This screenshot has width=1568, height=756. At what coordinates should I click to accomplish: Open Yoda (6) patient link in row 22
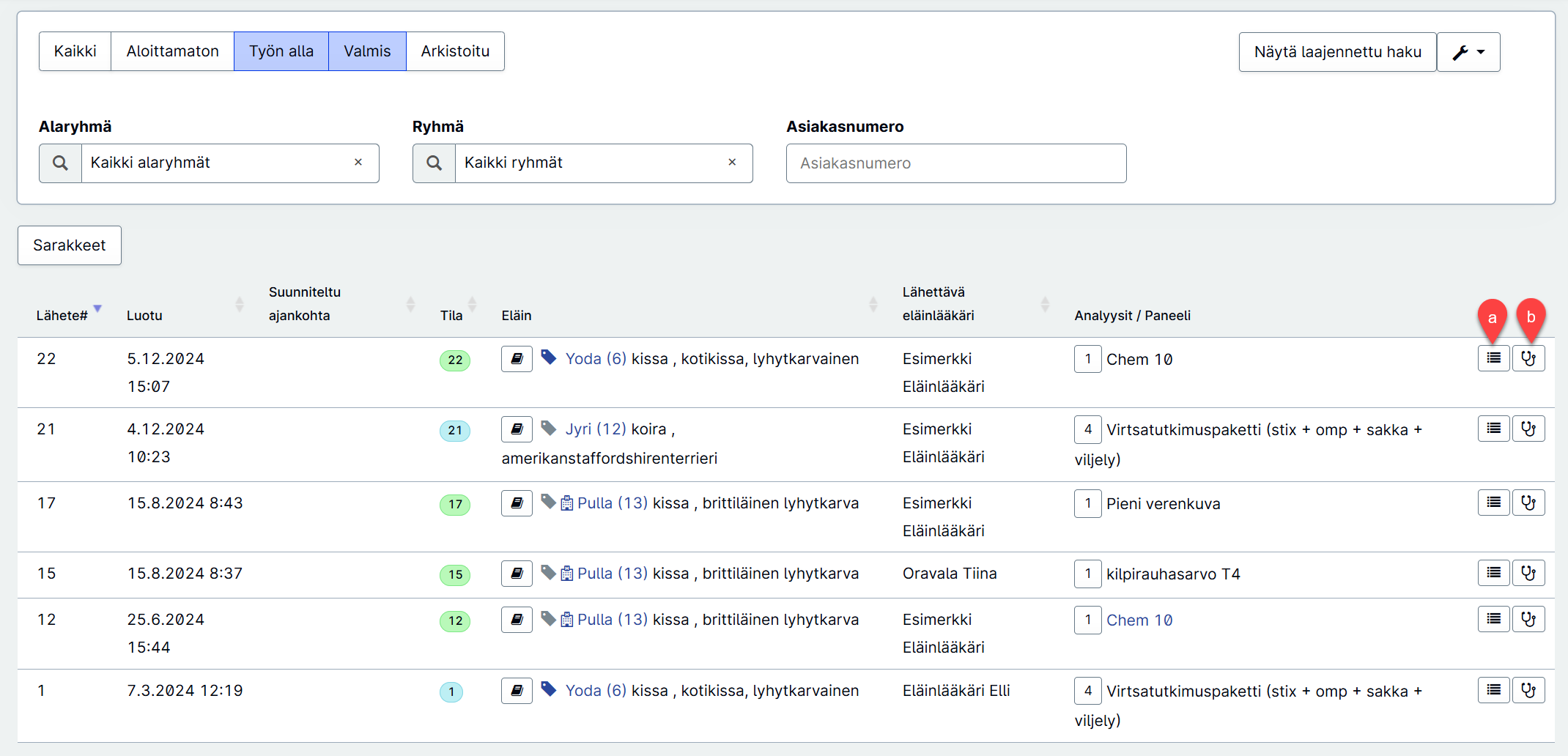[x=596, y=359]
